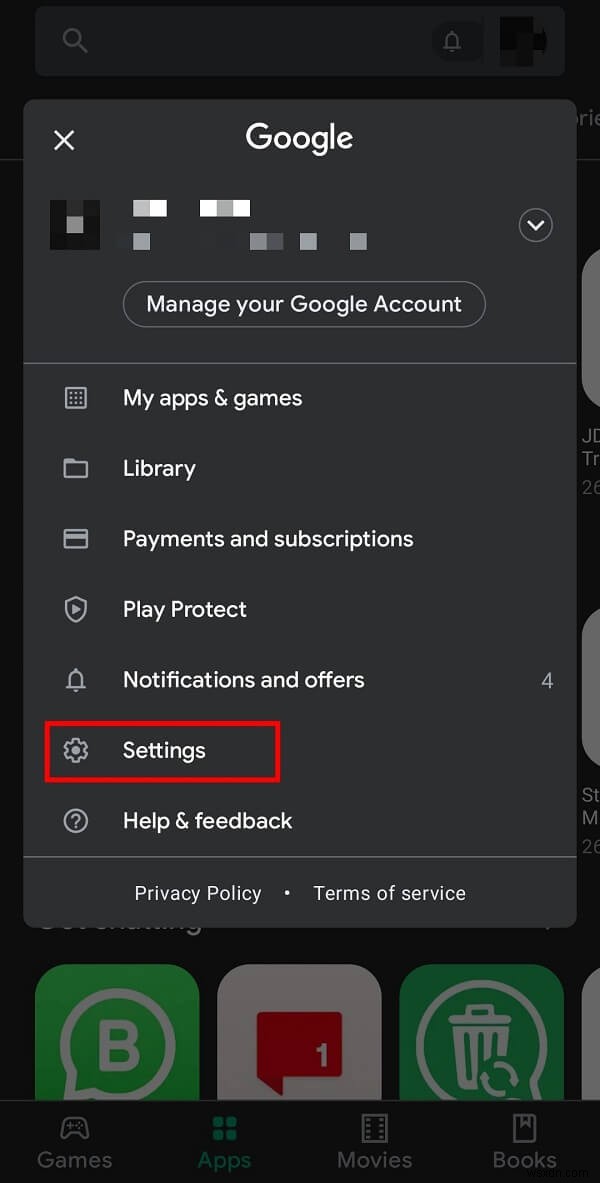Open Payments and subscriptions
600x1183 pixels.
pyautogui.click(x=267, y=538)
